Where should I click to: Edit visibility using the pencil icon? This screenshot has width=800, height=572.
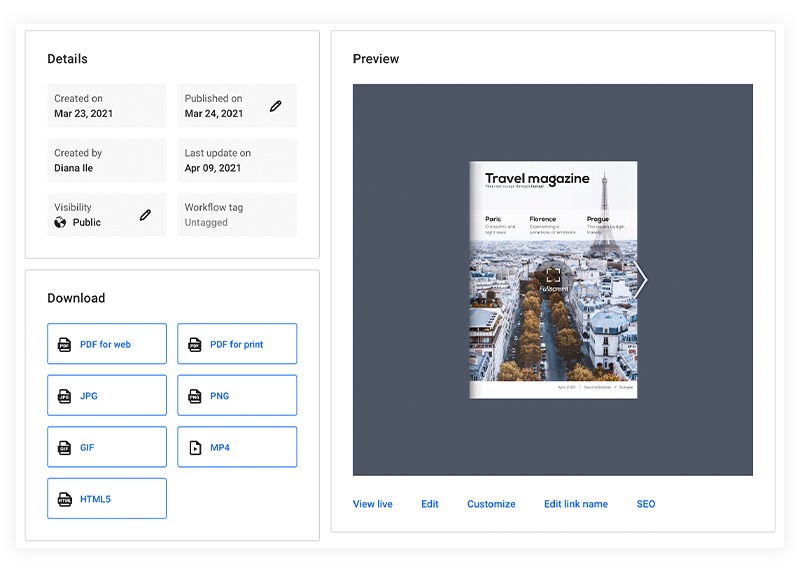point(146,214)
